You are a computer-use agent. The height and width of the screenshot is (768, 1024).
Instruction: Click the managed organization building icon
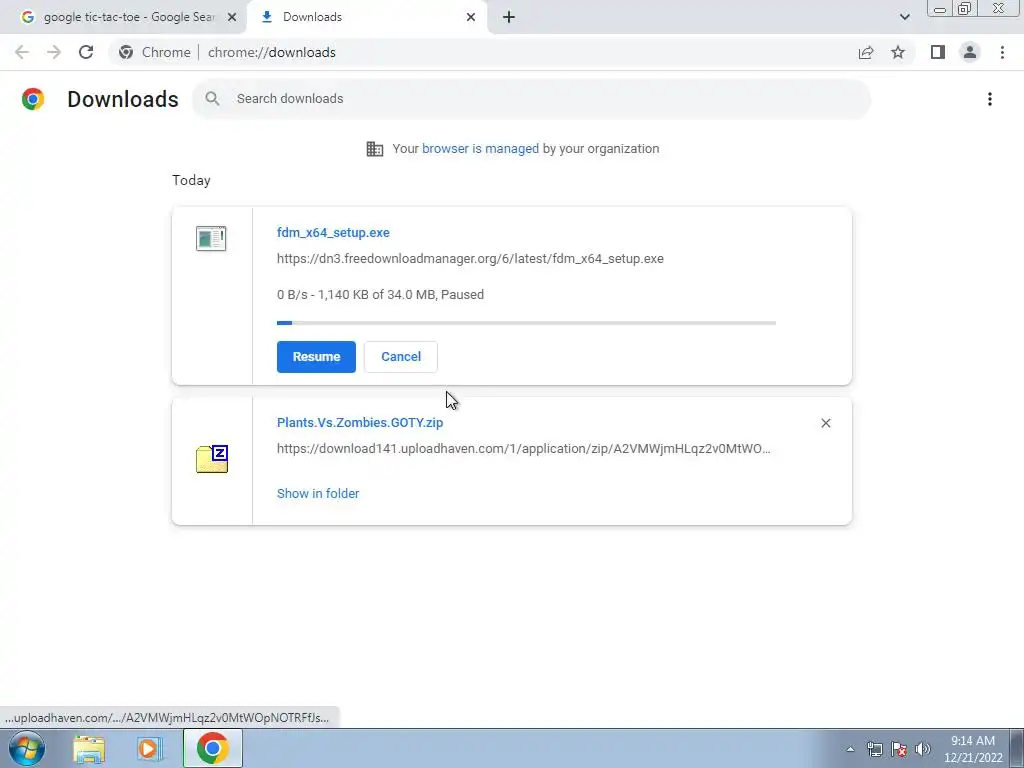click(x=375, y=149)
